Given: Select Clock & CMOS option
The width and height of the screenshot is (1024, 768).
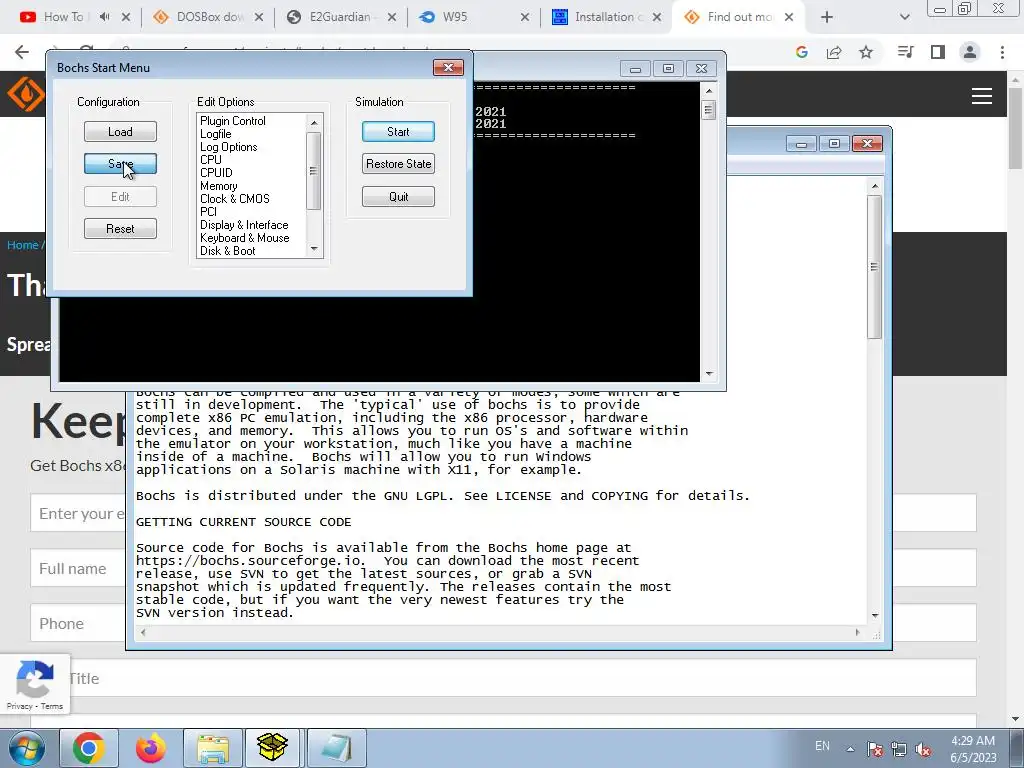Looking at the screenshot, I should [234, 199].
